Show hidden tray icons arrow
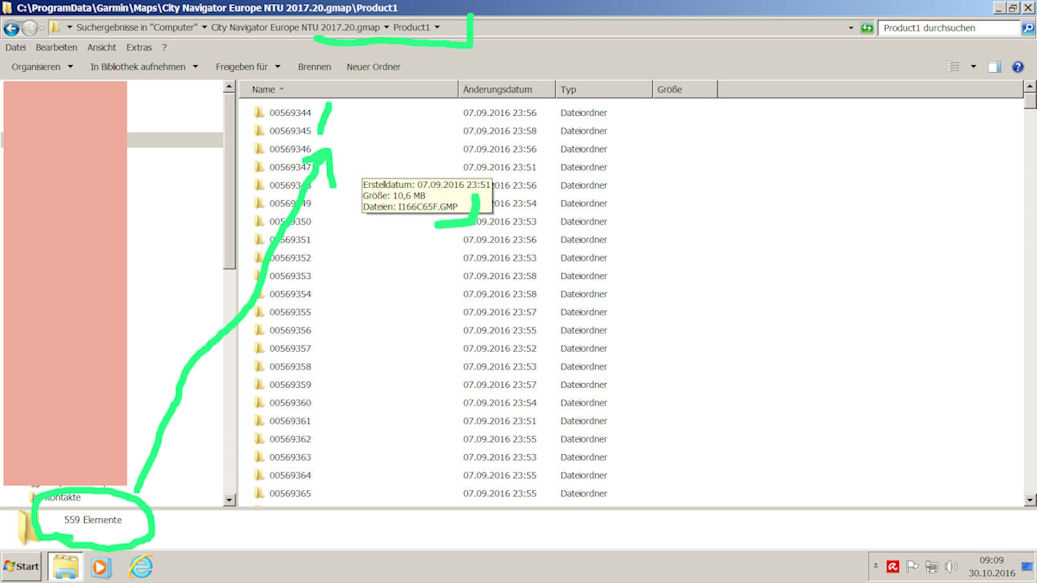Image resolution: width=1037 pixels, height=583 pixels. pos(876,566)
